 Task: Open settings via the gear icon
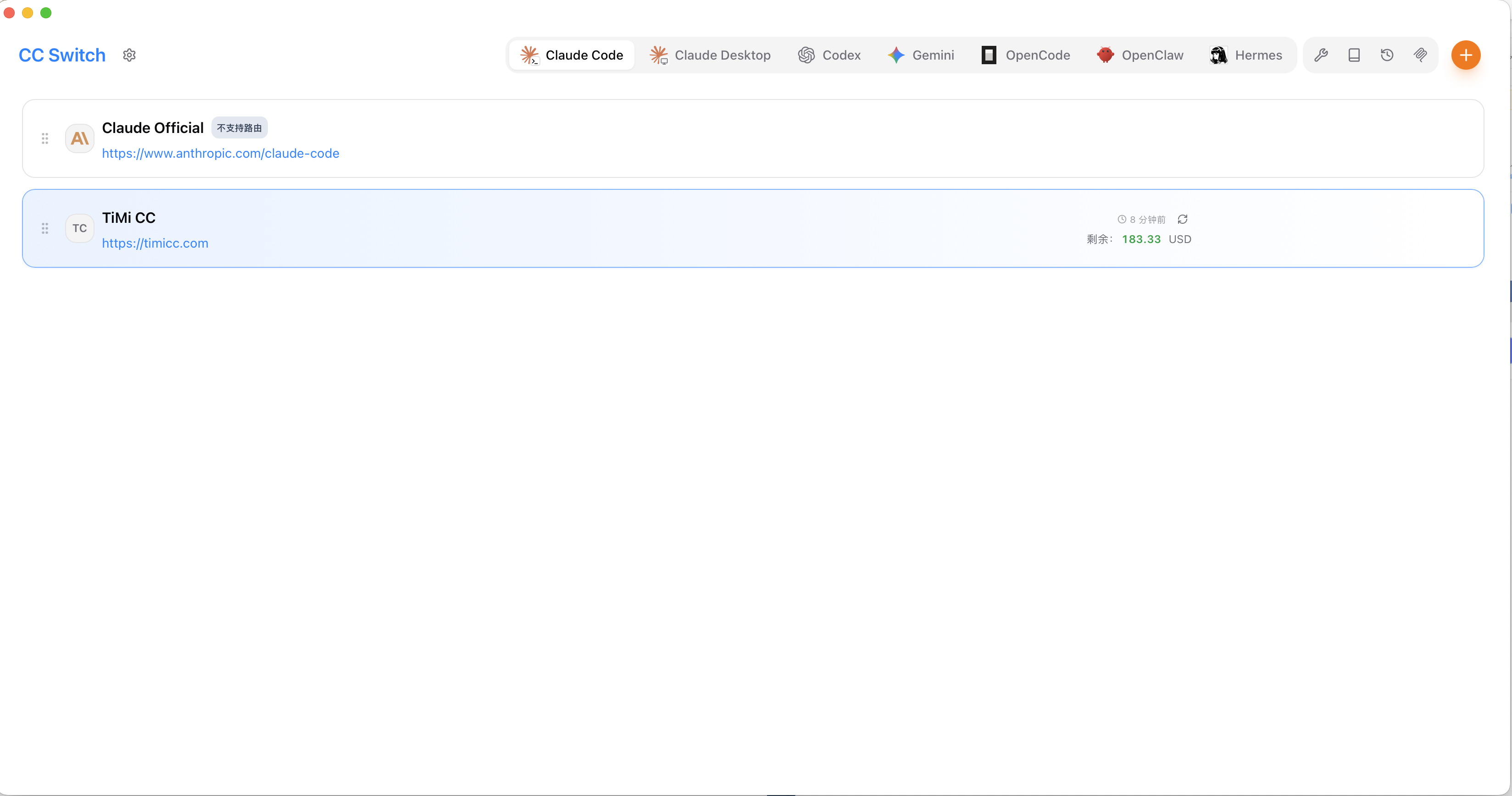(x=129, y=55)
